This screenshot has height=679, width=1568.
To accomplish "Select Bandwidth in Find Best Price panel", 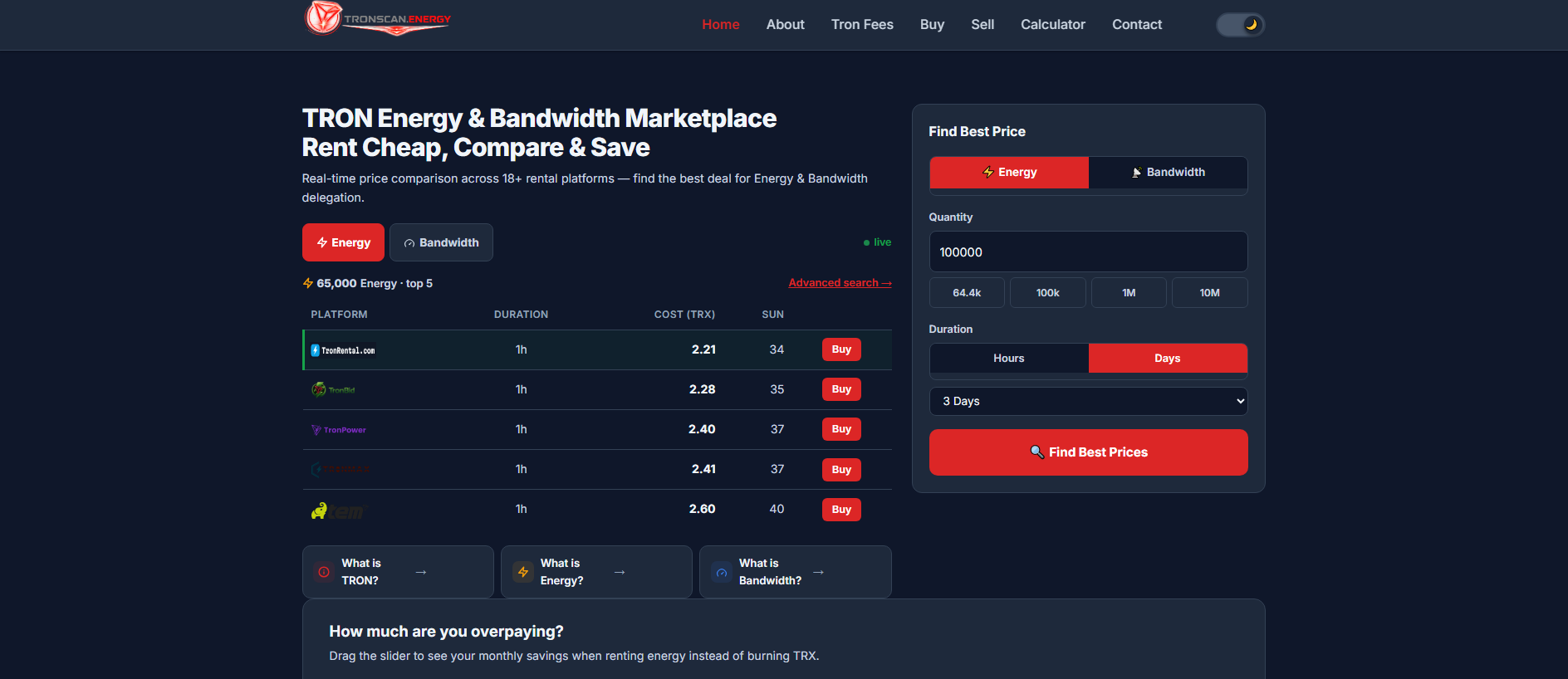I will (x=1168, y=173).
